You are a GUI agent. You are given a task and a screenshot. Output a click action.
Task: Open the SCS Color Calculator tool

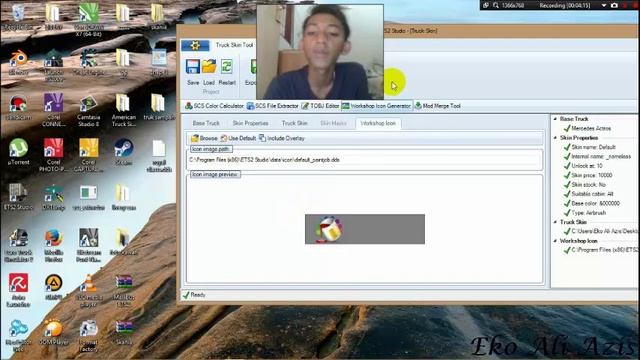pyautogui.click(x=214, y=106)
